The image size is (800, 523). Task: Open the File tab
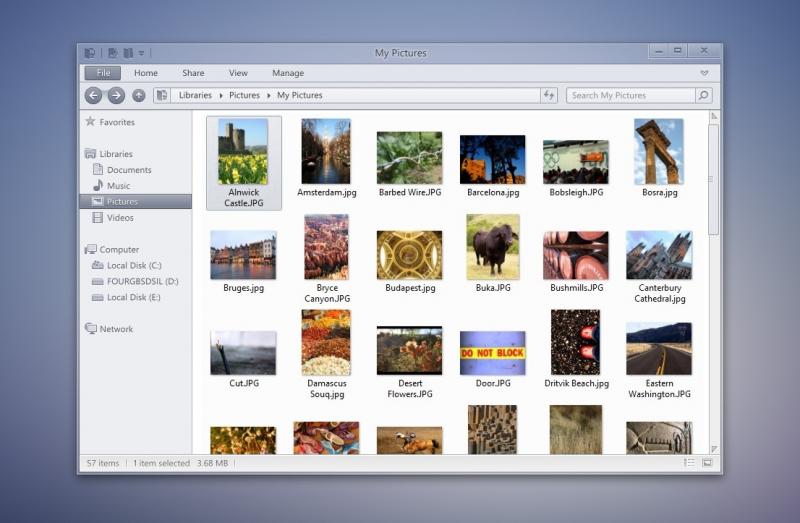[103, 73]
